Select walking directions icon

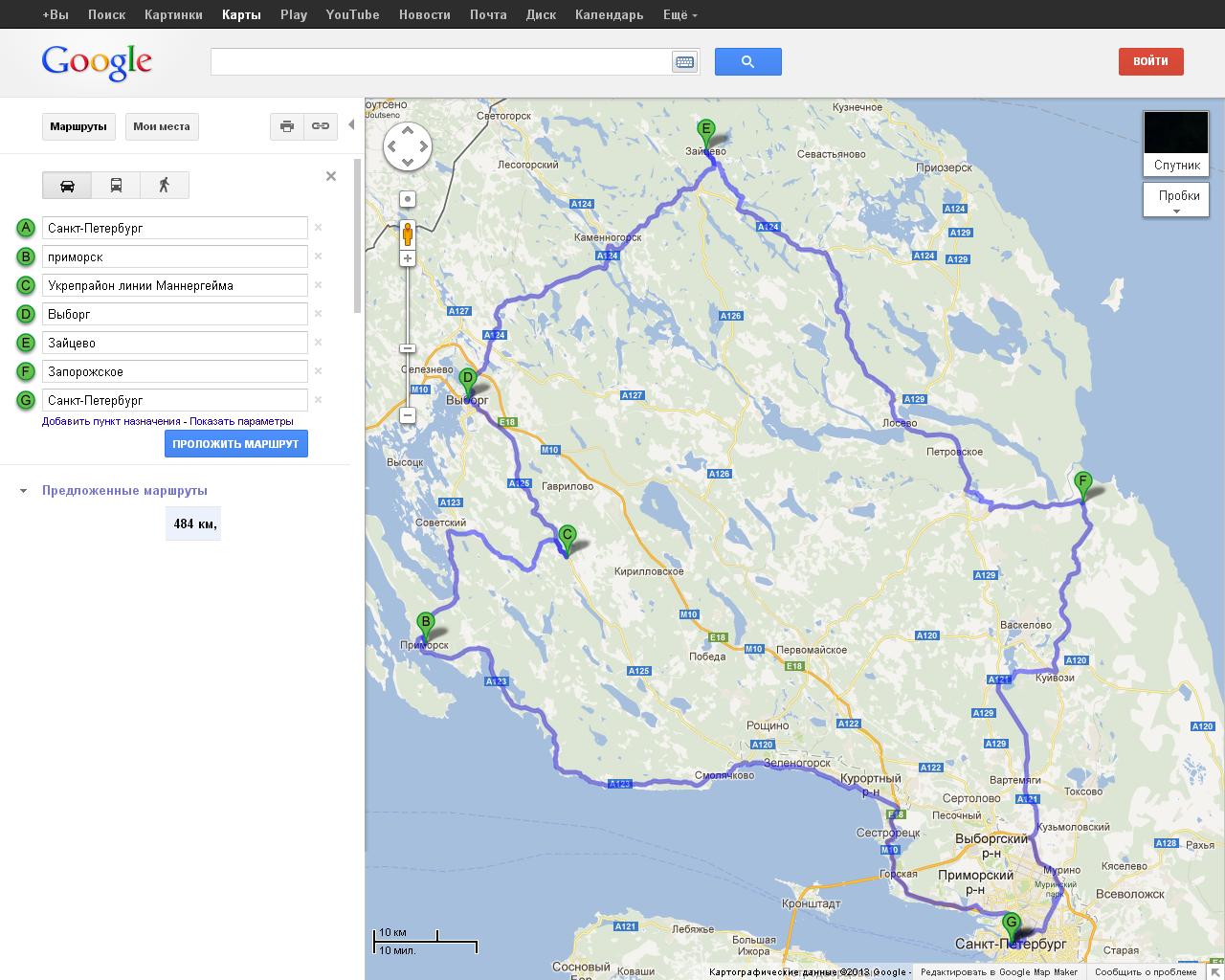[x=165, y=185]
